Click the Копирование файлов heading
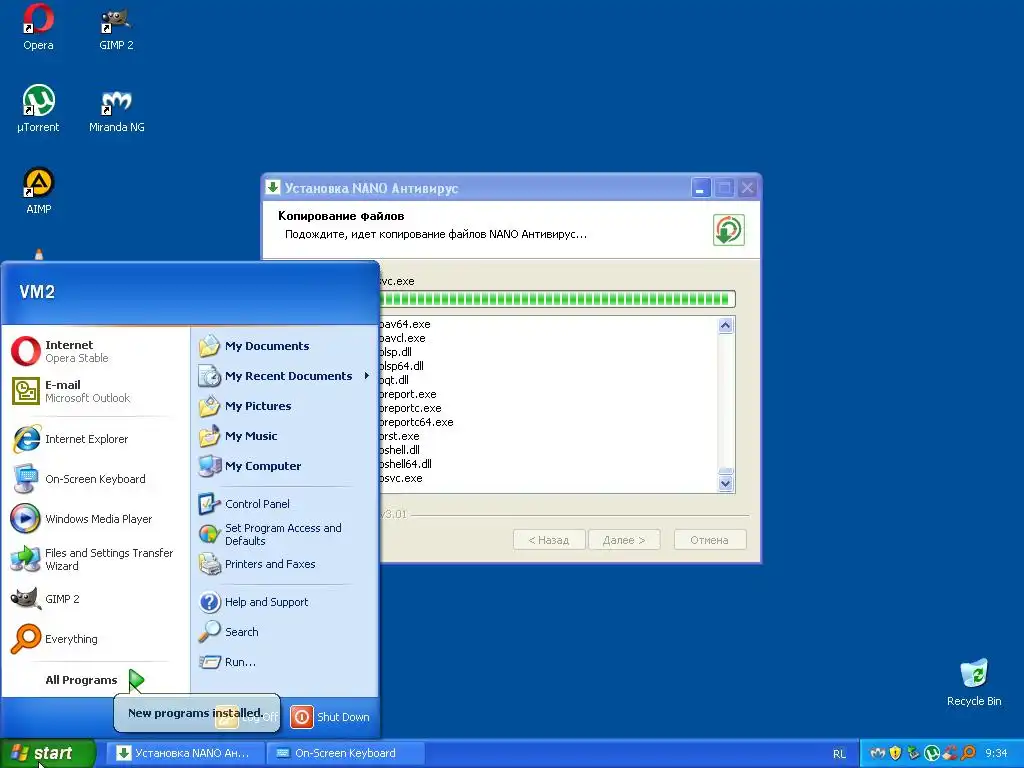This screenshot has width=1024, height=768. (x=341, y=216)
